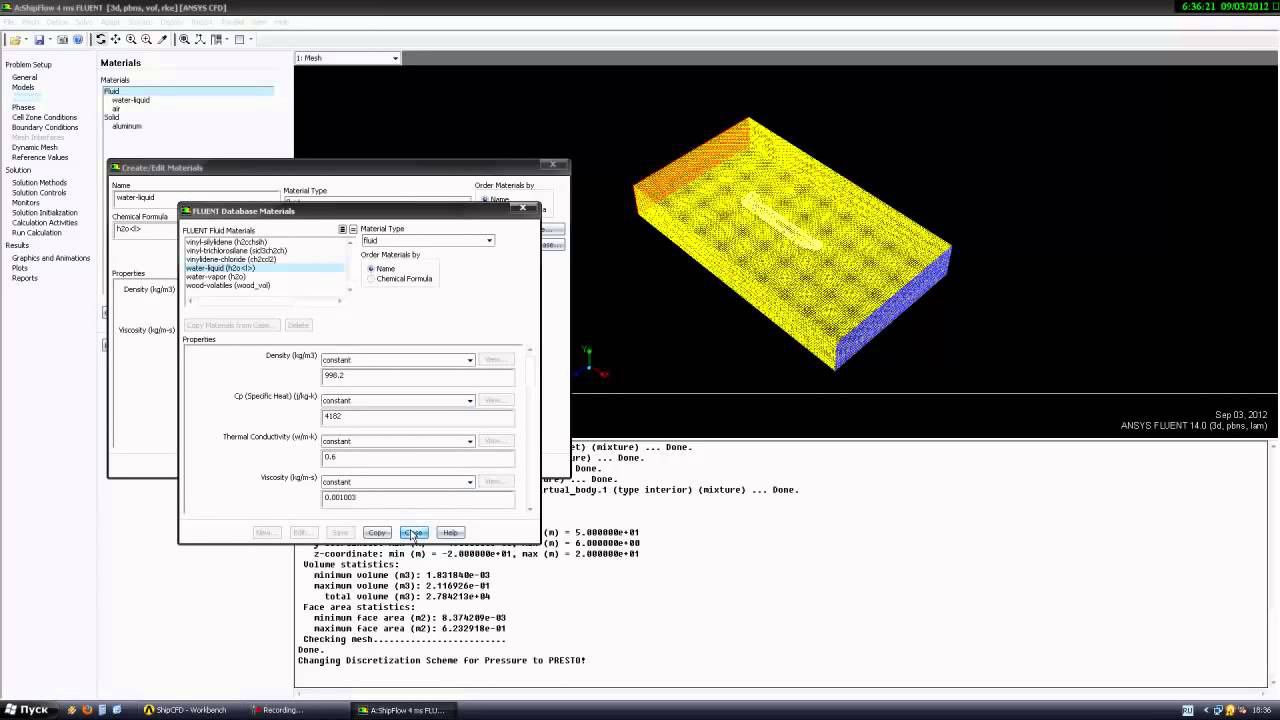Open Models in Problem Setup
Image resolution: width=1280 pixels, height=720 pixels.
click(x=23, y=87)
